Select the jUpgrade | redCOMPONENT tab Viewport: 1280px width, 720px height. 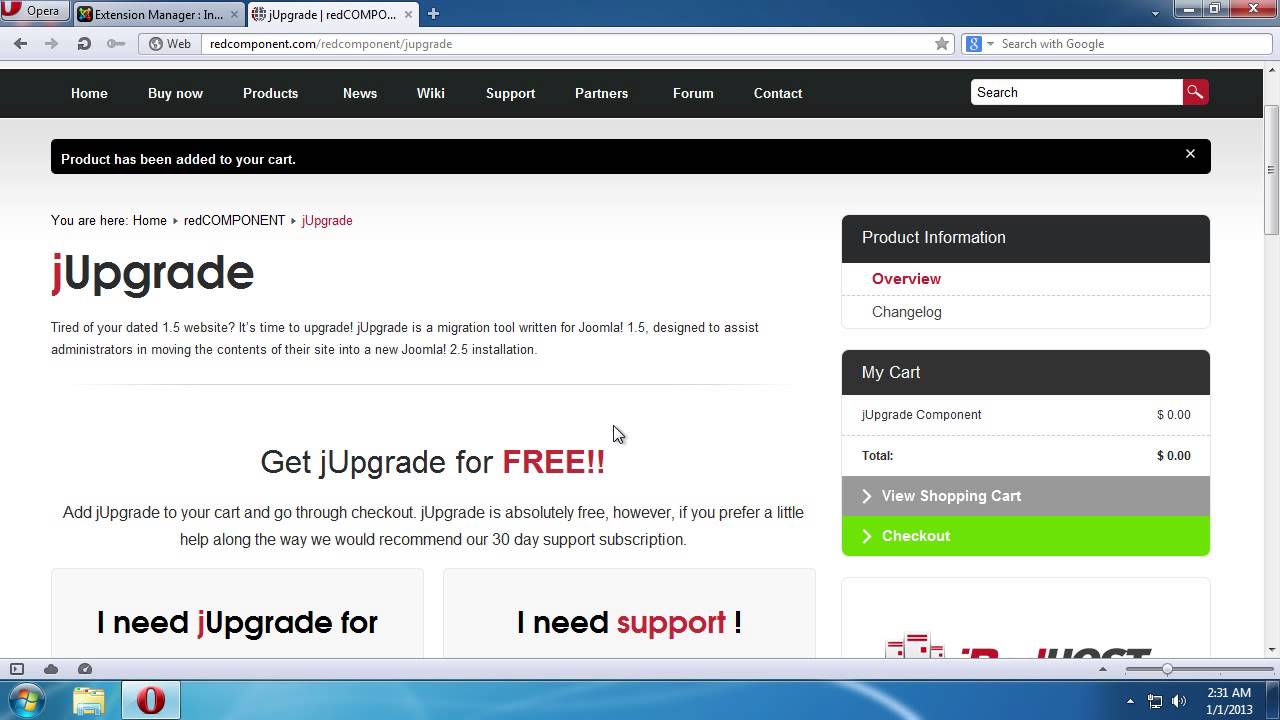pyautogui.click(x=332, y=14)
